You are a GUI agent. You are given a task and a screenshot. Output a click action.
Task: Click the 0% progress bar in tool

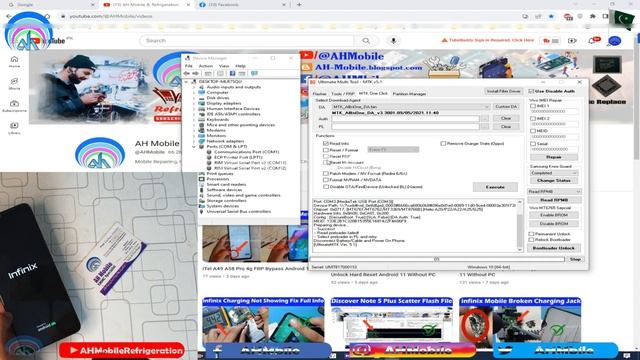(x=437, y=259)
